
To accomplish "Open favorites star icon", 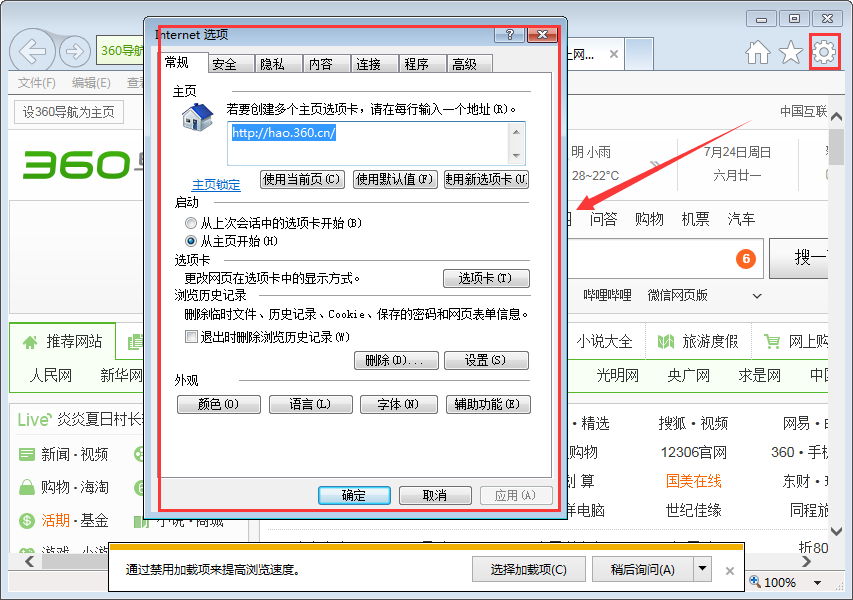I will pos(790,52).
